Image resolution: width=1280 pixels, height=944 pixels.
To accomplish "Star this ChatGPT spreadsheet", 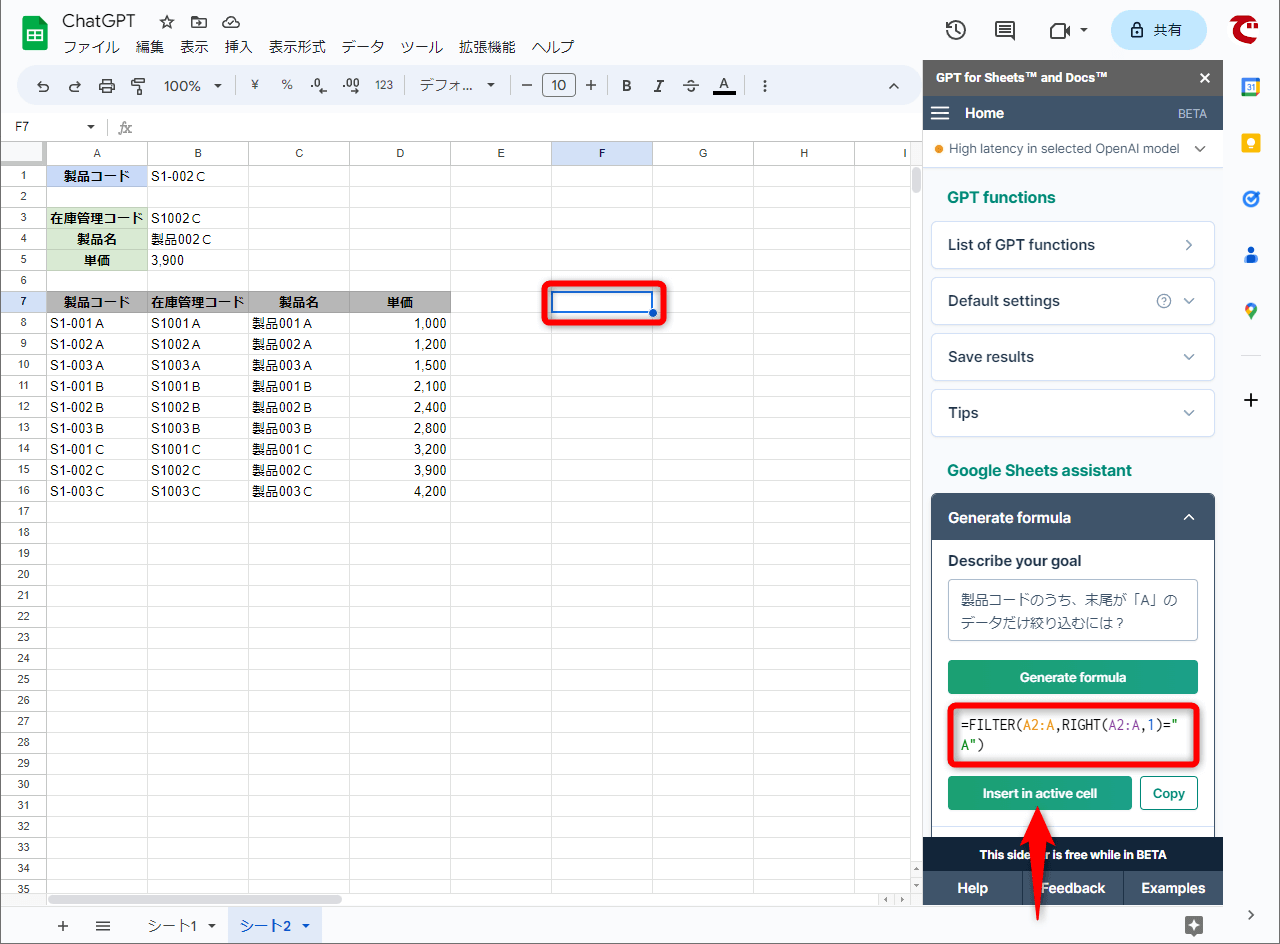I will tap(167, 22).
